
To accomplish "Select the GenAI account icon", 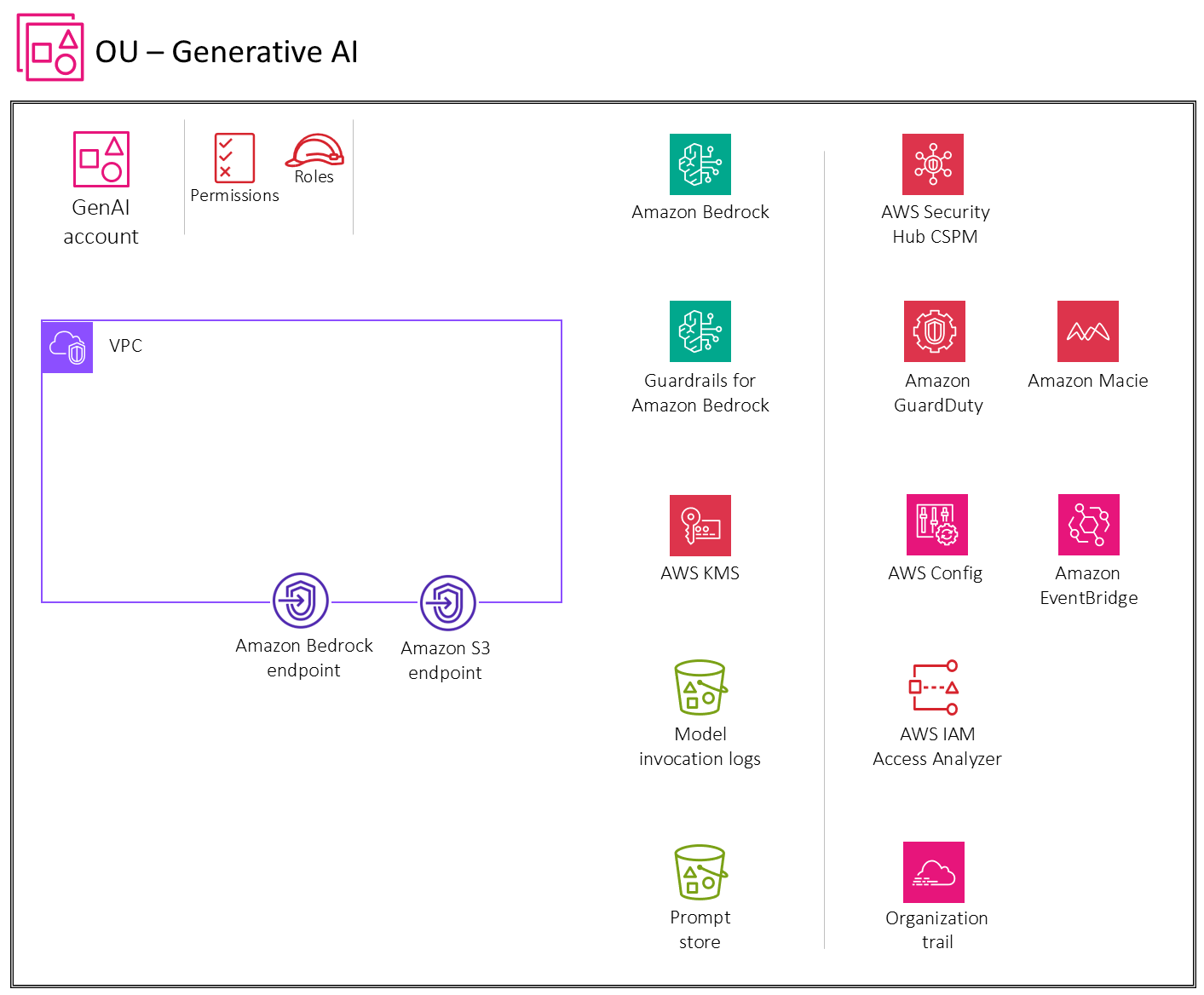I will pyautogui.click(x=101, y=159).
